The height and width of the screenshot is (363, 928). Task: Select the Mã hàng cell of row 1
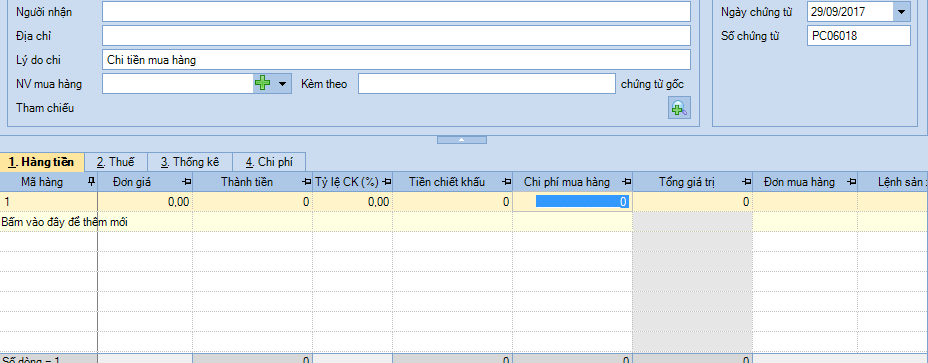49,202
